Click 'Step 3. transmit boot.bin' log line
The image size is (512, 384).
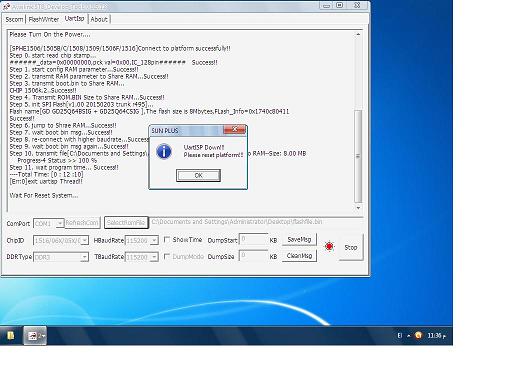pyautogui.click(x=67, y=83)
